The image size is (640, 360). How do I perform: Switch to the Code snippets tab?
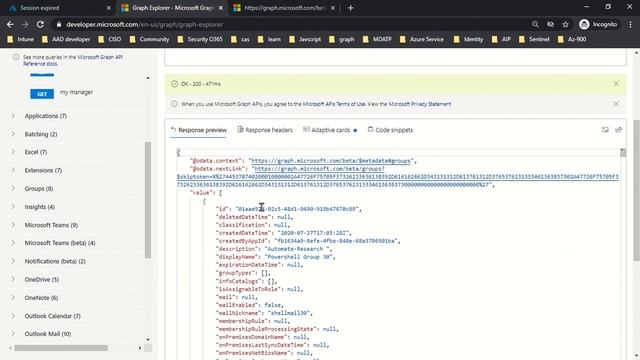click(x=390, y=130)
